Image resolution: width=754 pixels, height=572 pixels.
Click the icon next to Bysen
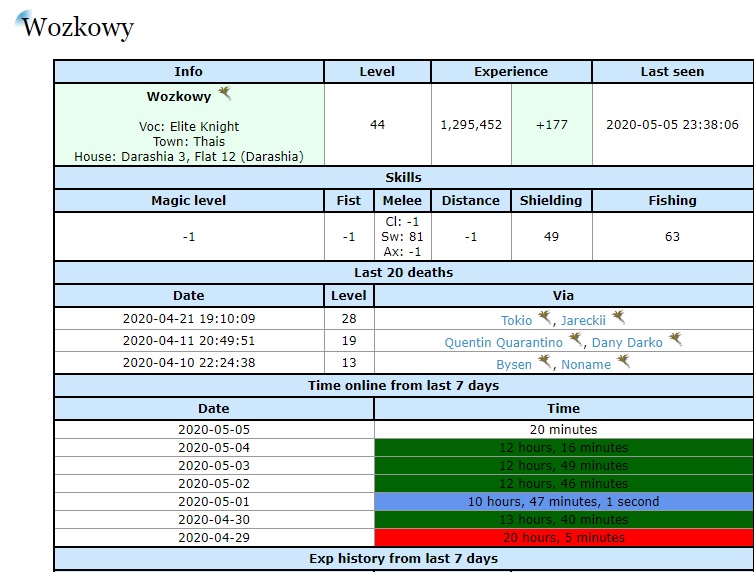[545, 362]
